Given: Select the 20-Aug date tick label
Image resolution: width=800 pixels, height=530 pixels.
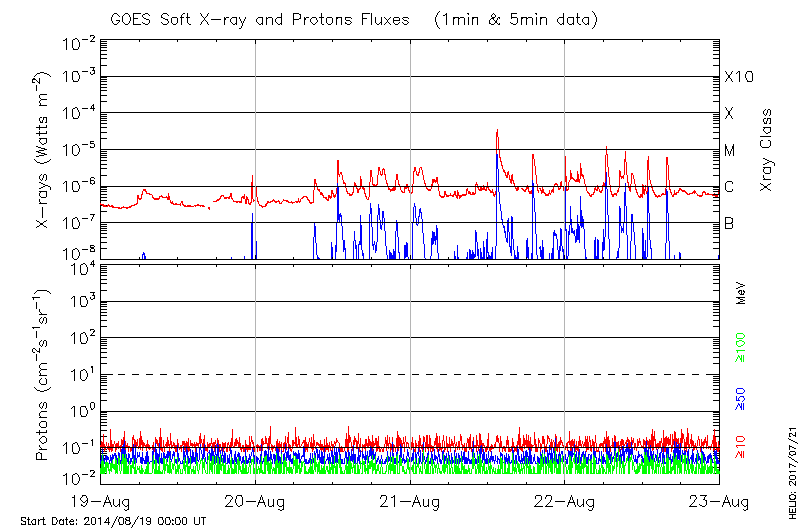Looking at the screenshot, I should pos(256,501).
